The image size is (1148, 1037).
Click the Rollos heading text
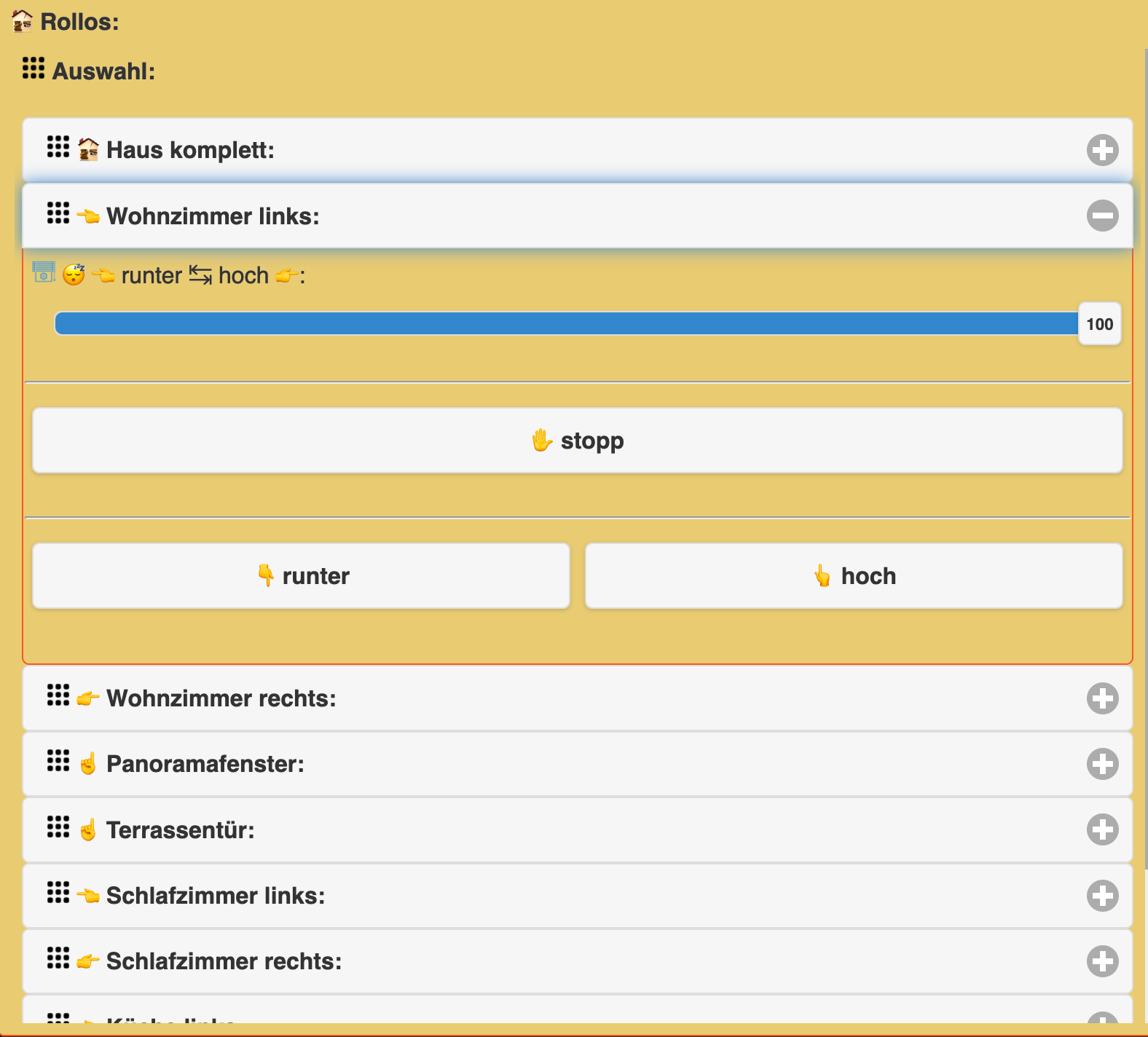click(79, 22)
